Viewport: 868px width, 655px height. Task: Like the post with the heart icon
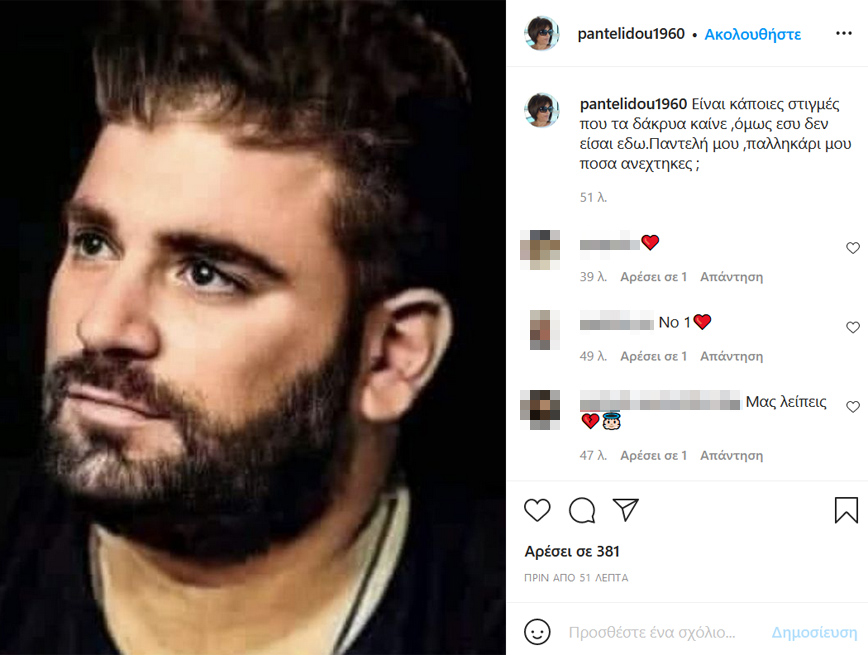click(x=537, y=510)
